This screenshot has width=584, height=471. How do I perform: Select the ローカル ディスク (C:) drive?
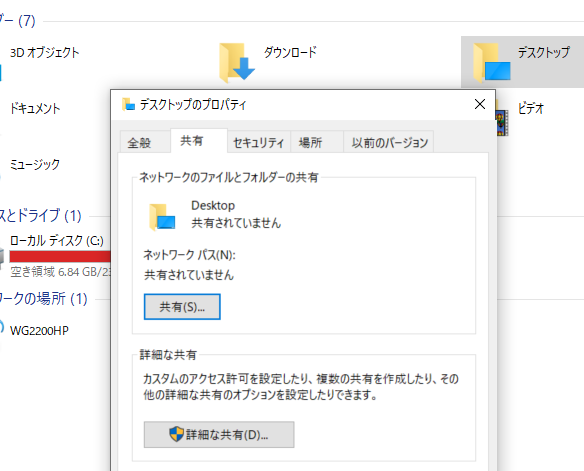[57, 241]
